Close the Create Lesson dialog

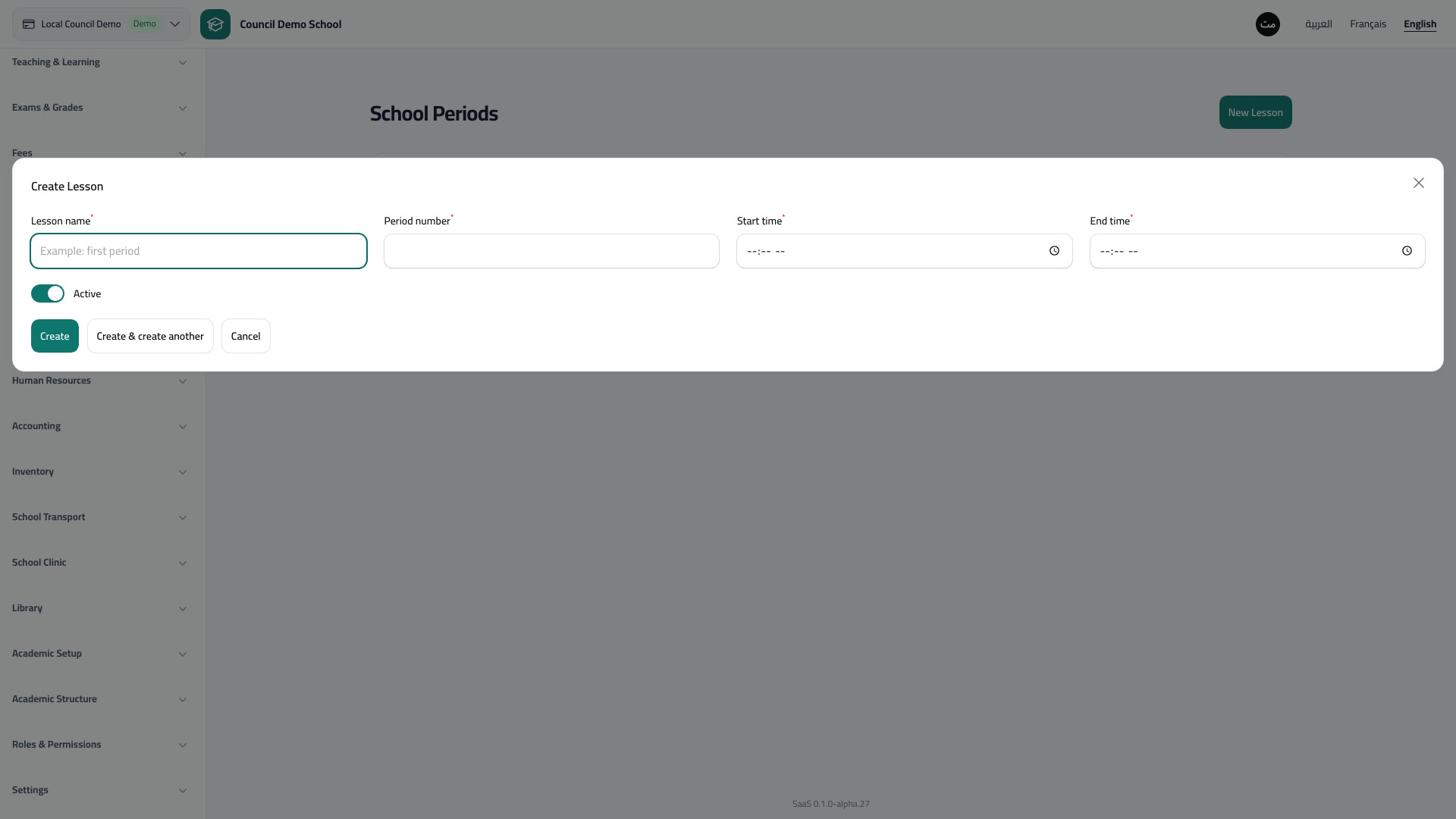click(x=1419, y=183)
